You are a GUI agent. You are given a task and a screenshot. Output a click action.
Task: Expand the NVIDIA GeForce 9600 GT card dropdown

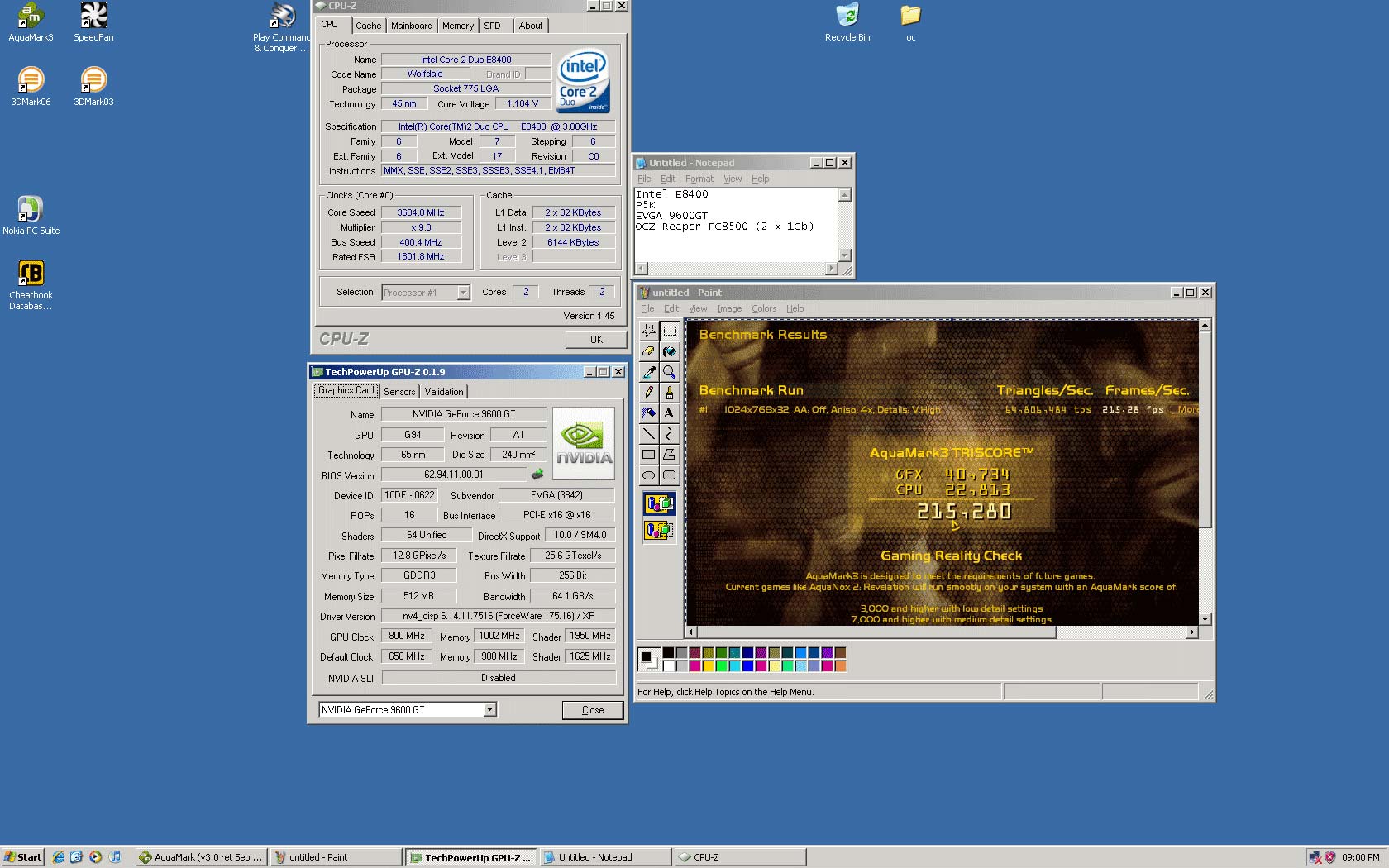coord(489,709)
